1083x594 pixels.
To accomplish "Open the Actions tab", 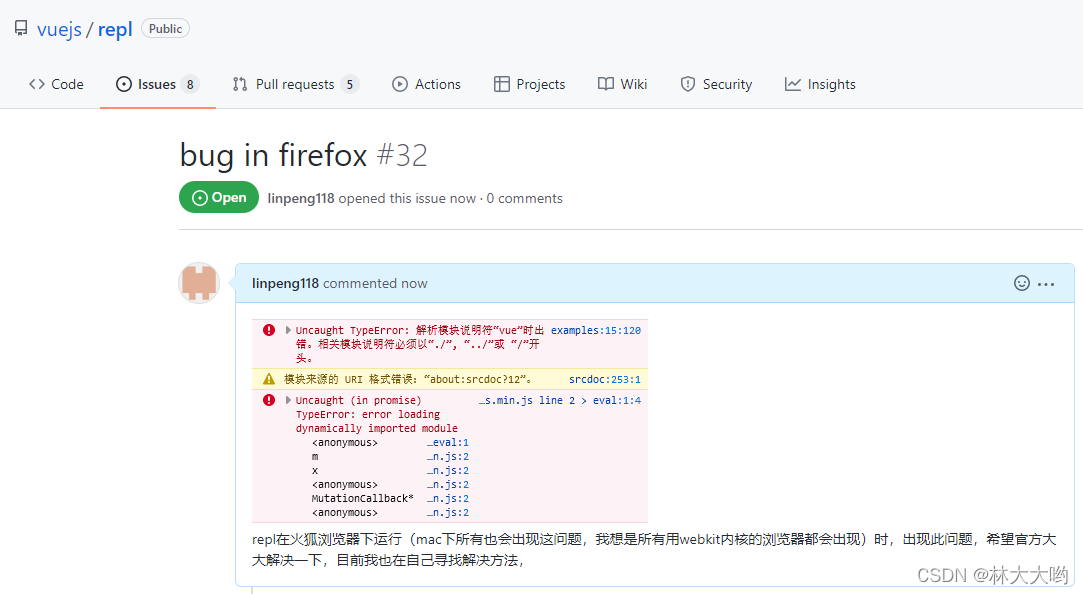I will click(x=426, y=84).
